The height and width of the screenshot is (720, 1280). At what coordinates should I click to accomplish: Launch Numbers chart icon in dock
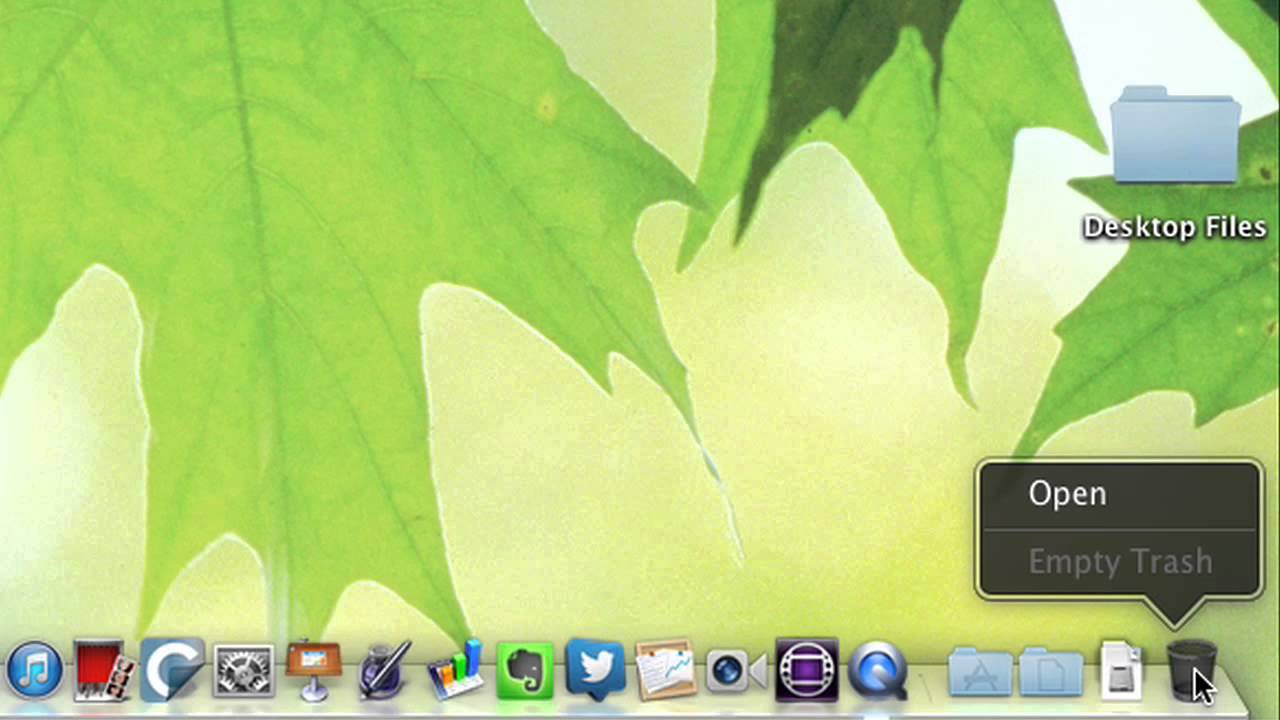coord(455,670)
